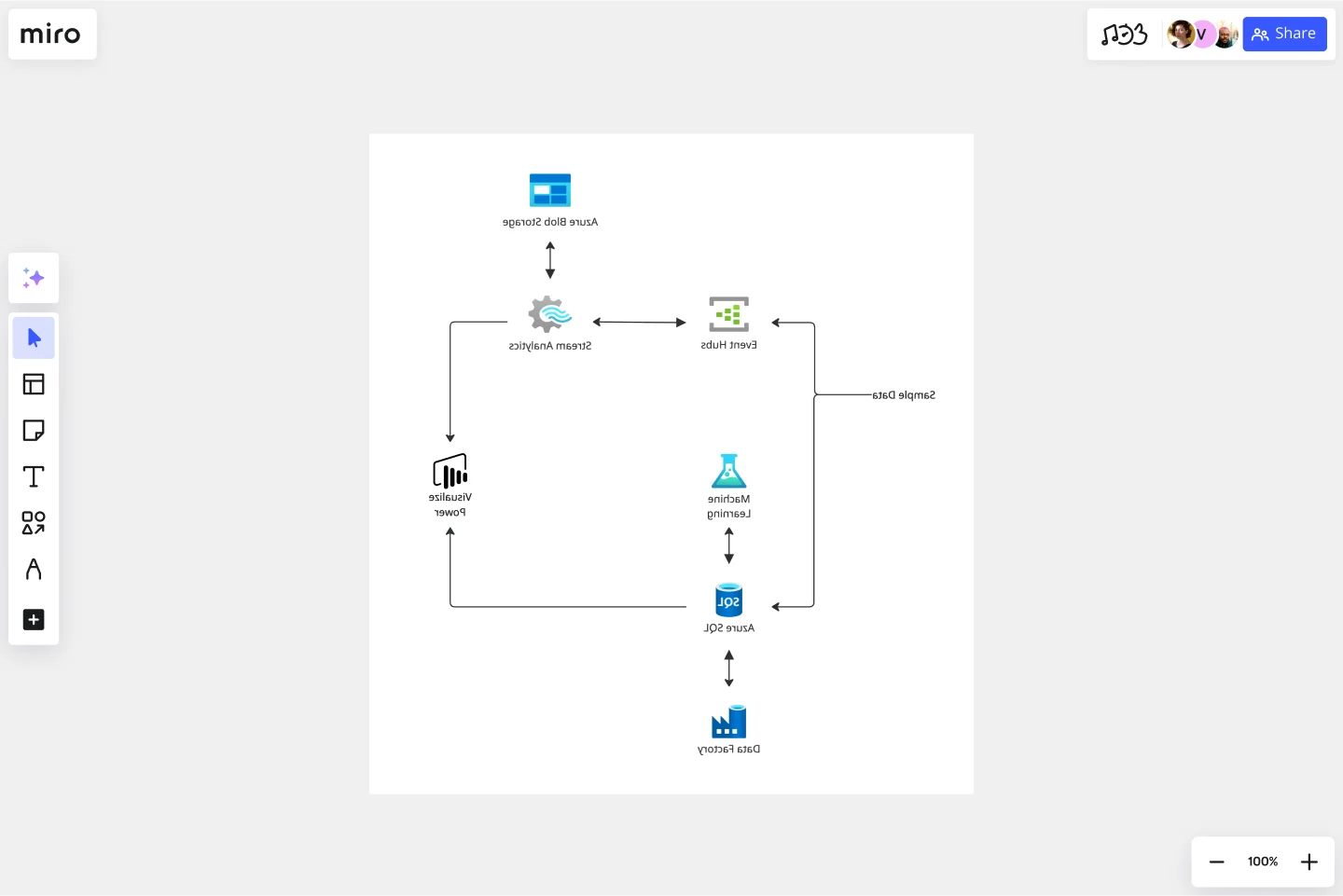Click the Miro logo
Viewport: 1343px width, 896px height.
[x=50, y=34]
